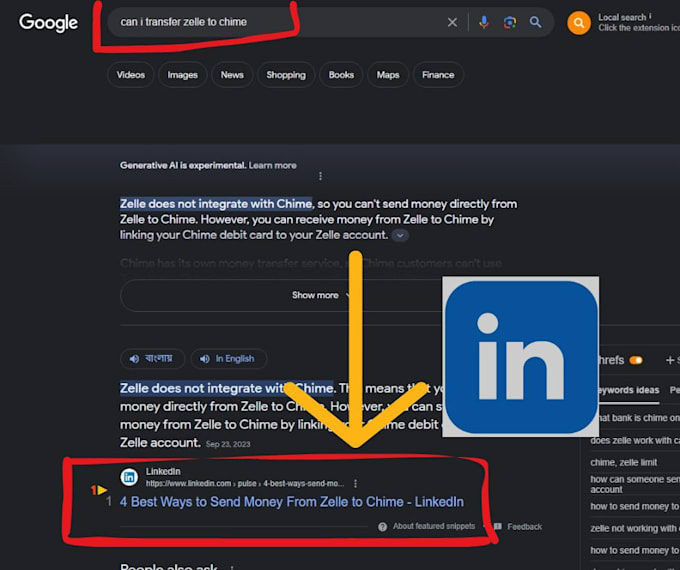The height and width of the screenshot is (570, 680).
Task: Click 'does zelle work with' keyword suggestion
Action: [x=635, y=440]
